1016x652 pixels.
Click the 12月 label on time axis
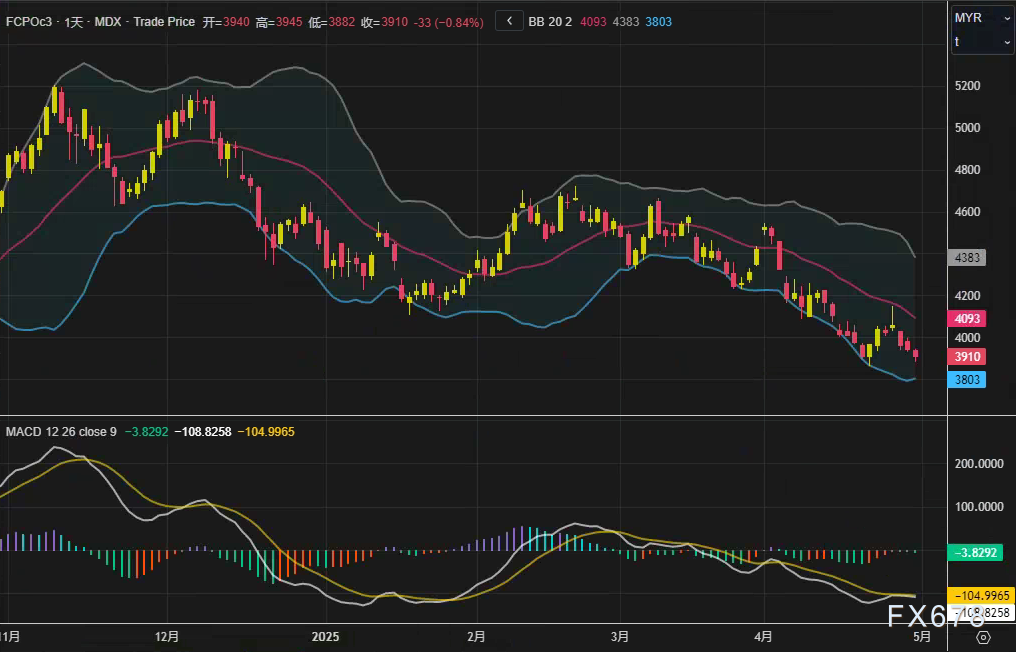tap(168, 636)
